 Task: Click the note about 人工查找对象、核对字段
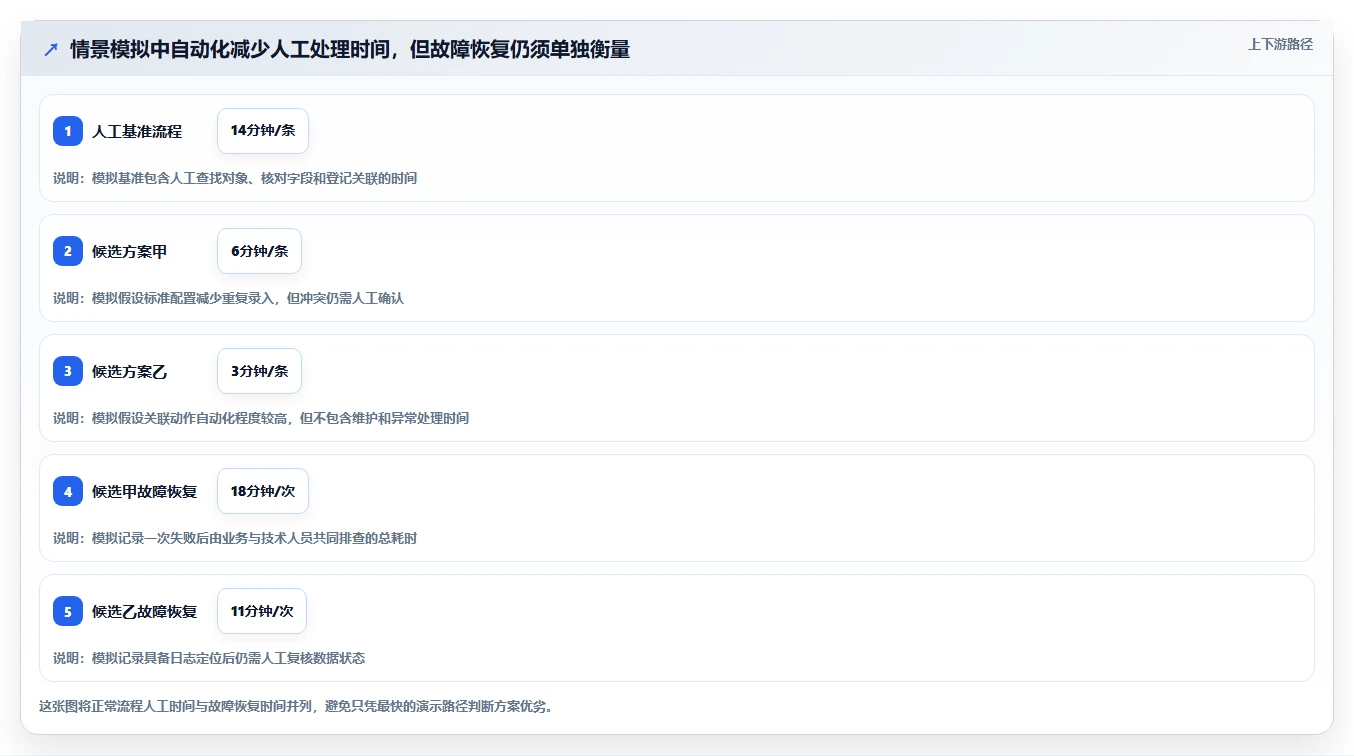tap(235, 178)
